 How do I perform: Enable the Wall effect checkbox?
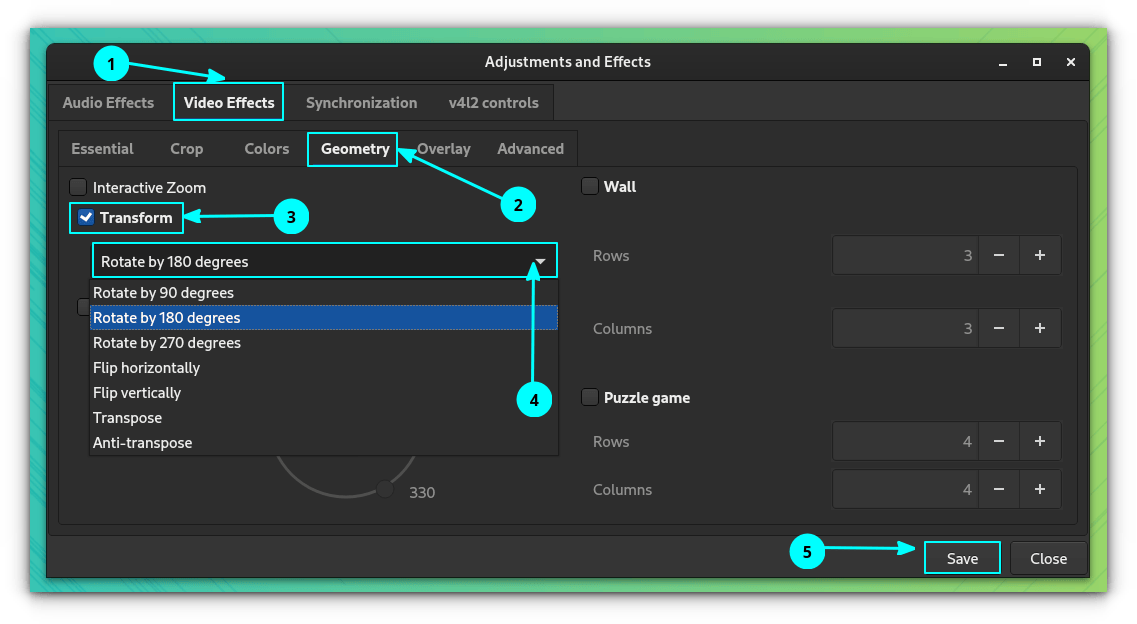pos(590,186)
